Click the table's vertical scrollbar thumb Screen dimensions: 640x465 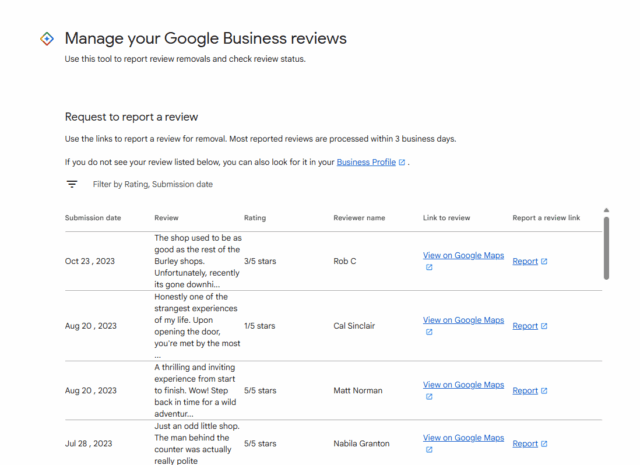[607, 248]
